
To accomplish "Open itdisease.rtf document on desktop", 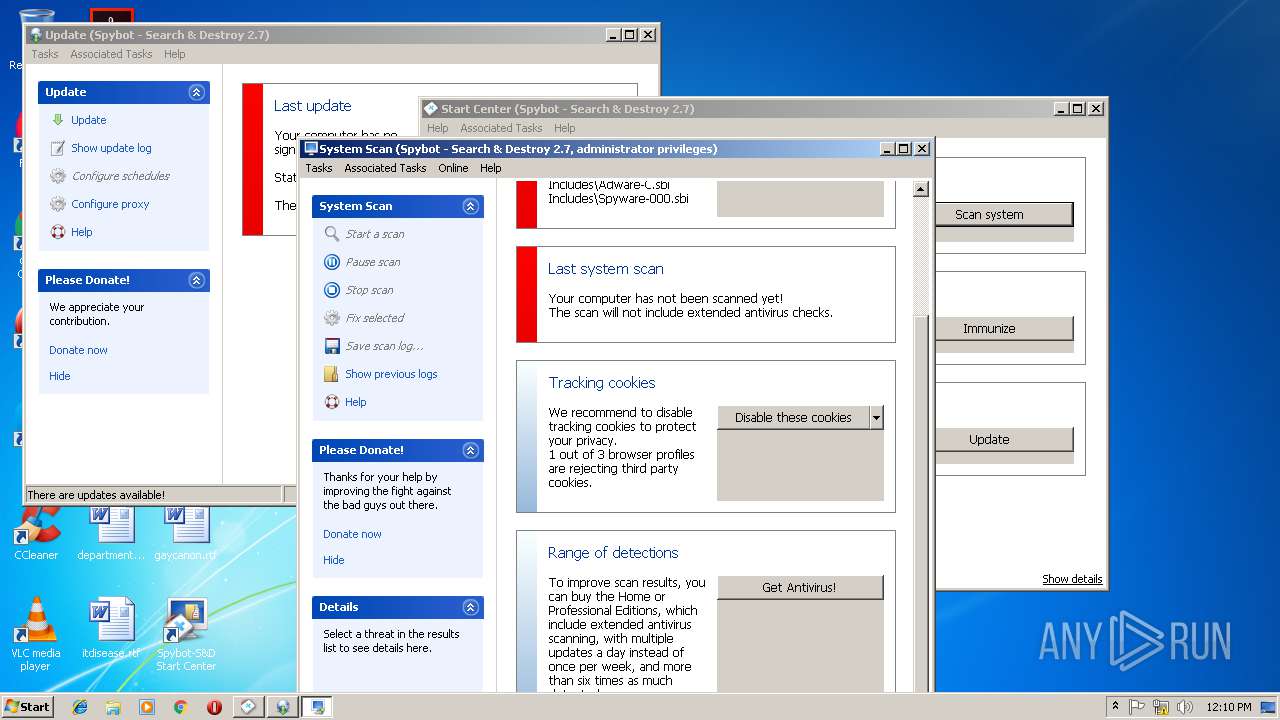I will 111,628.
